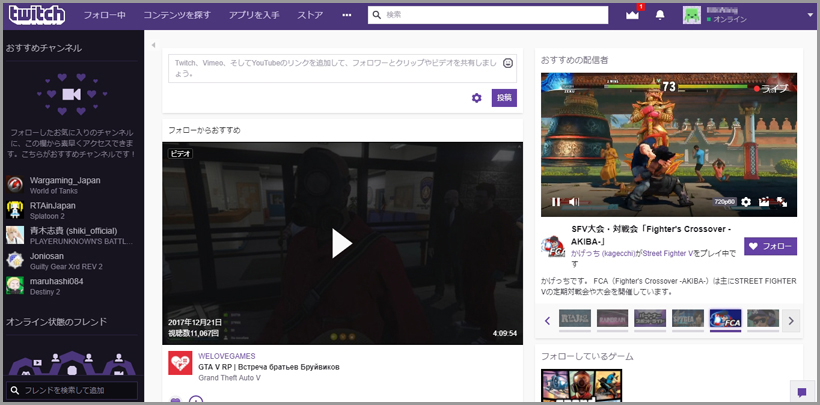Click the 投稿 post button
This screenshot has height=405, width=820.
pyautogui.click(x=504, y=98)
